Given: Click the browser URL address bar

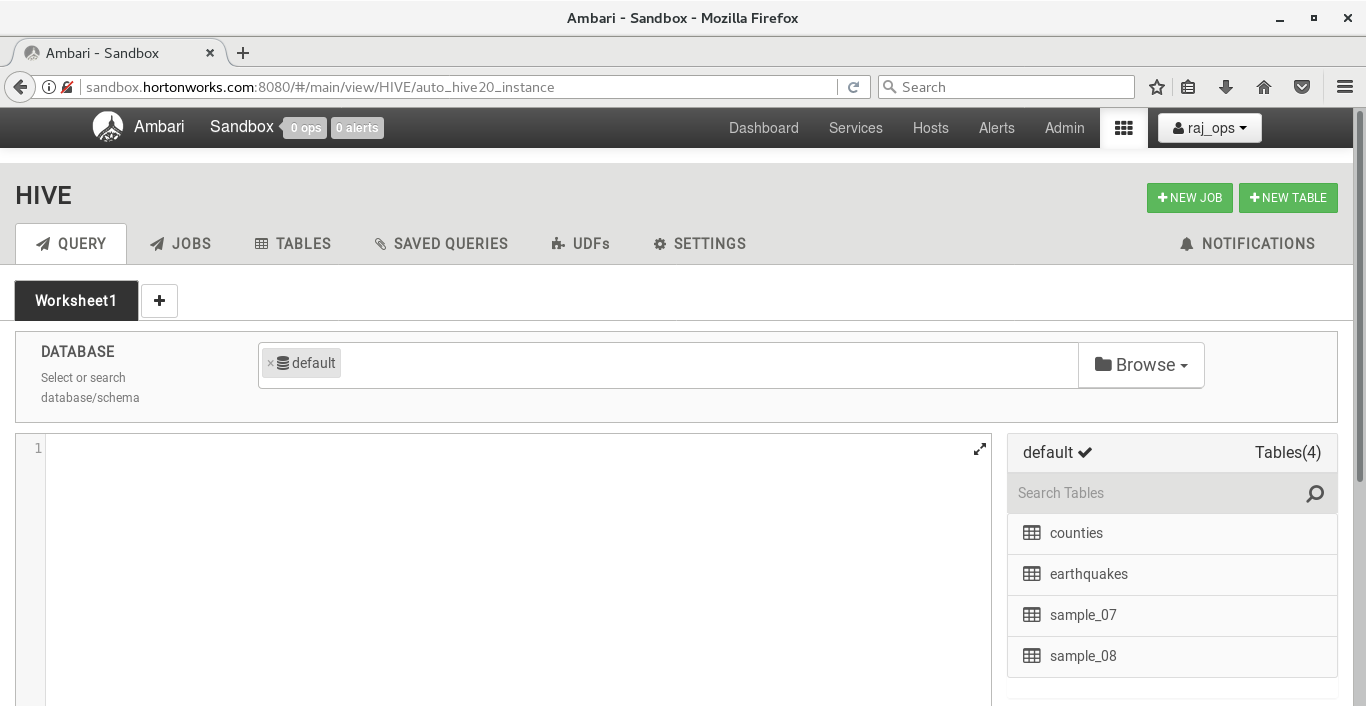Looking at the screenshot, I should (x=458, y=87).
